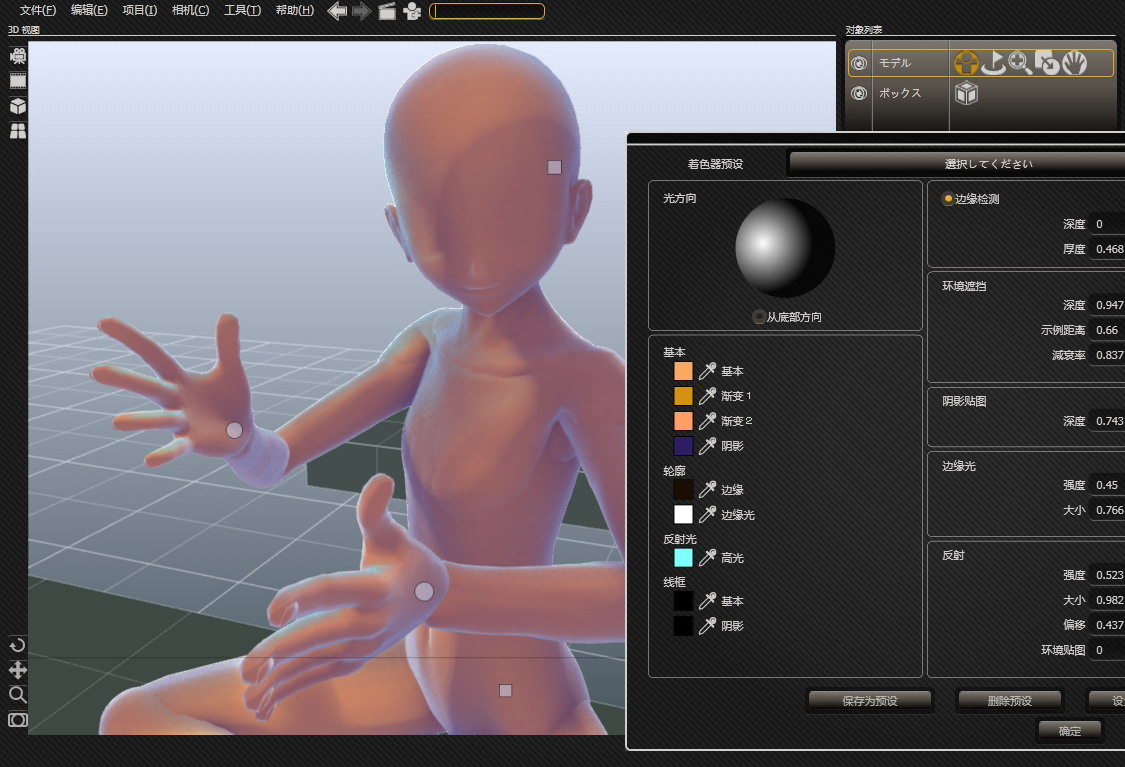Click the 3D cube icon in left sidebar
The image size is (1125, 767).
coord(18,106)
